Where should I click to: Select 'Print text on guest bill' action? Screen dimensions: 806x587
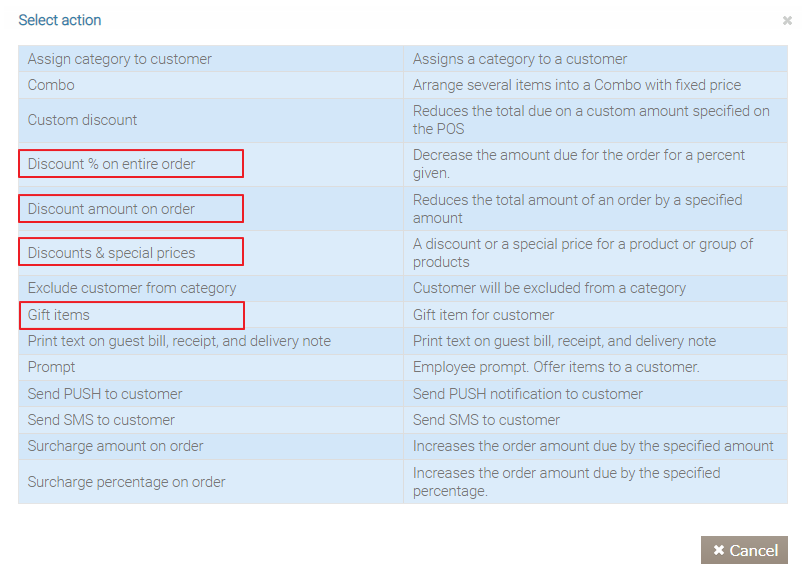coord(179,341)
